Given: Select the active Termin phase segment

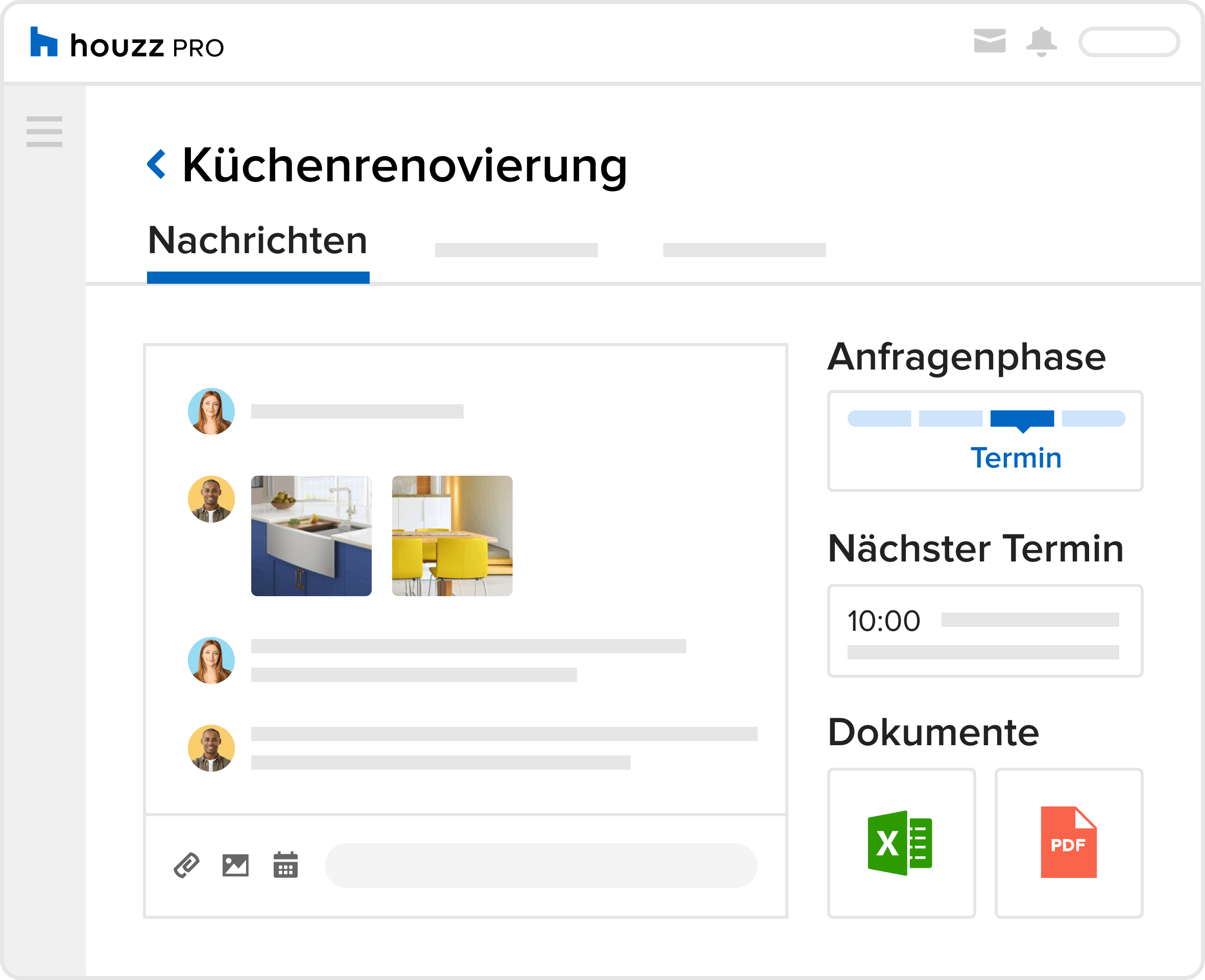Looking at the screenshot, I should (1022, 420).
